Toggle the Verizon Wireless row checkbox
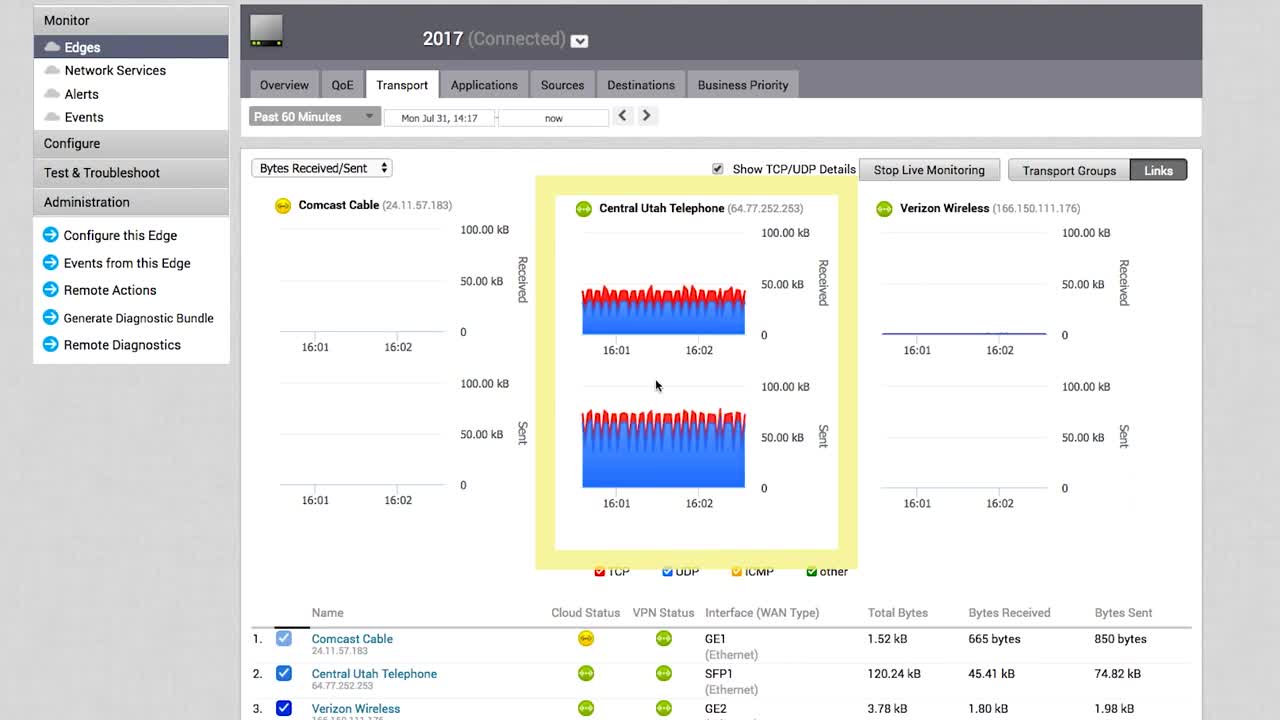This screenshot has height=720, width=1280. pos(284,708)
